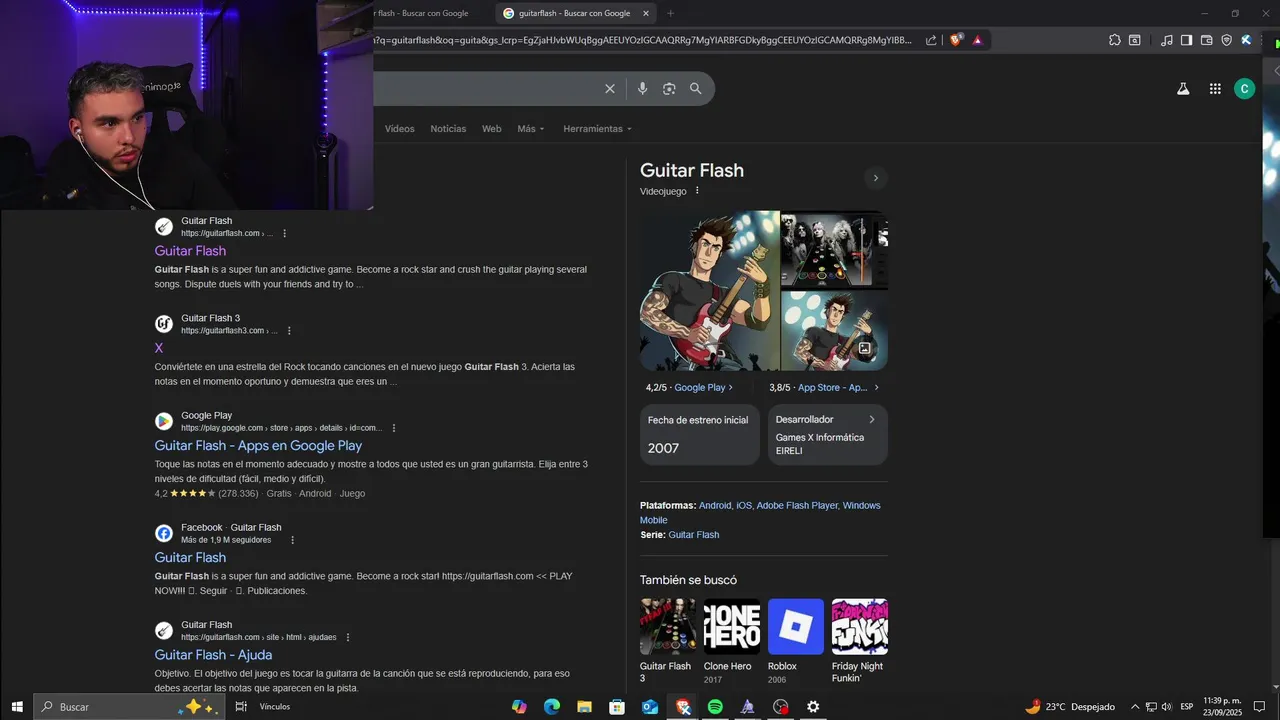
Task: Open more options for Guitar Flash result
Action: (x=284, y=233)
